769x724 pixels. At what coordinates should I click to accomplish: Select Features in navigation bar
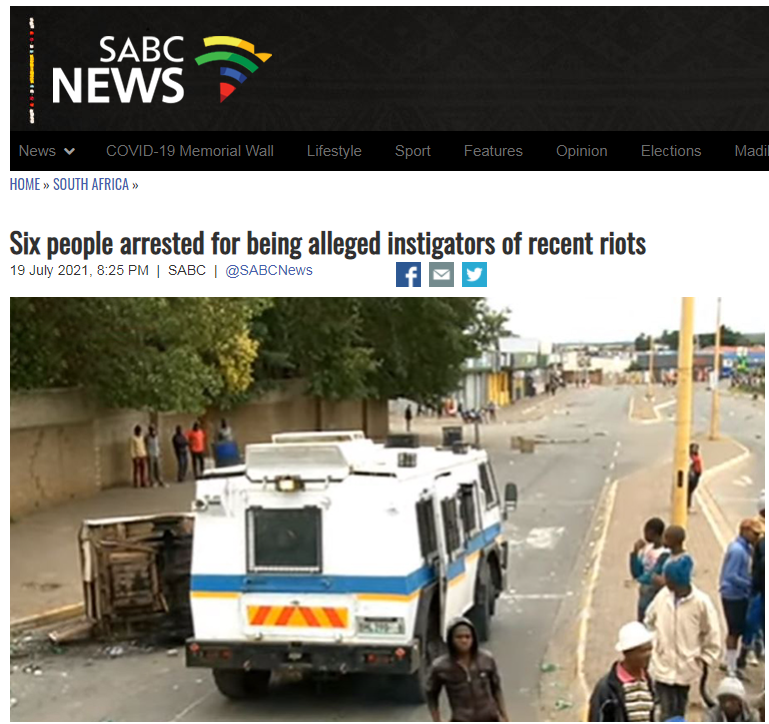click(493, 151)
